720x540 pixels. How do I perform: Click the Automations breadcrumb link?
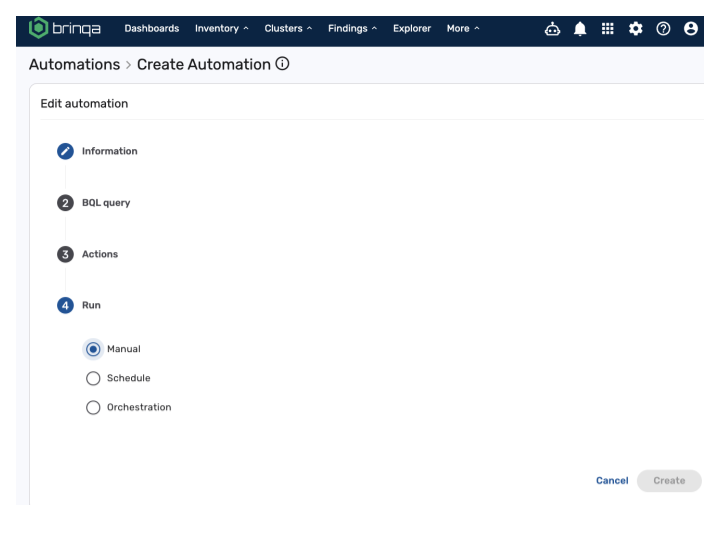[x=74, y=64]
